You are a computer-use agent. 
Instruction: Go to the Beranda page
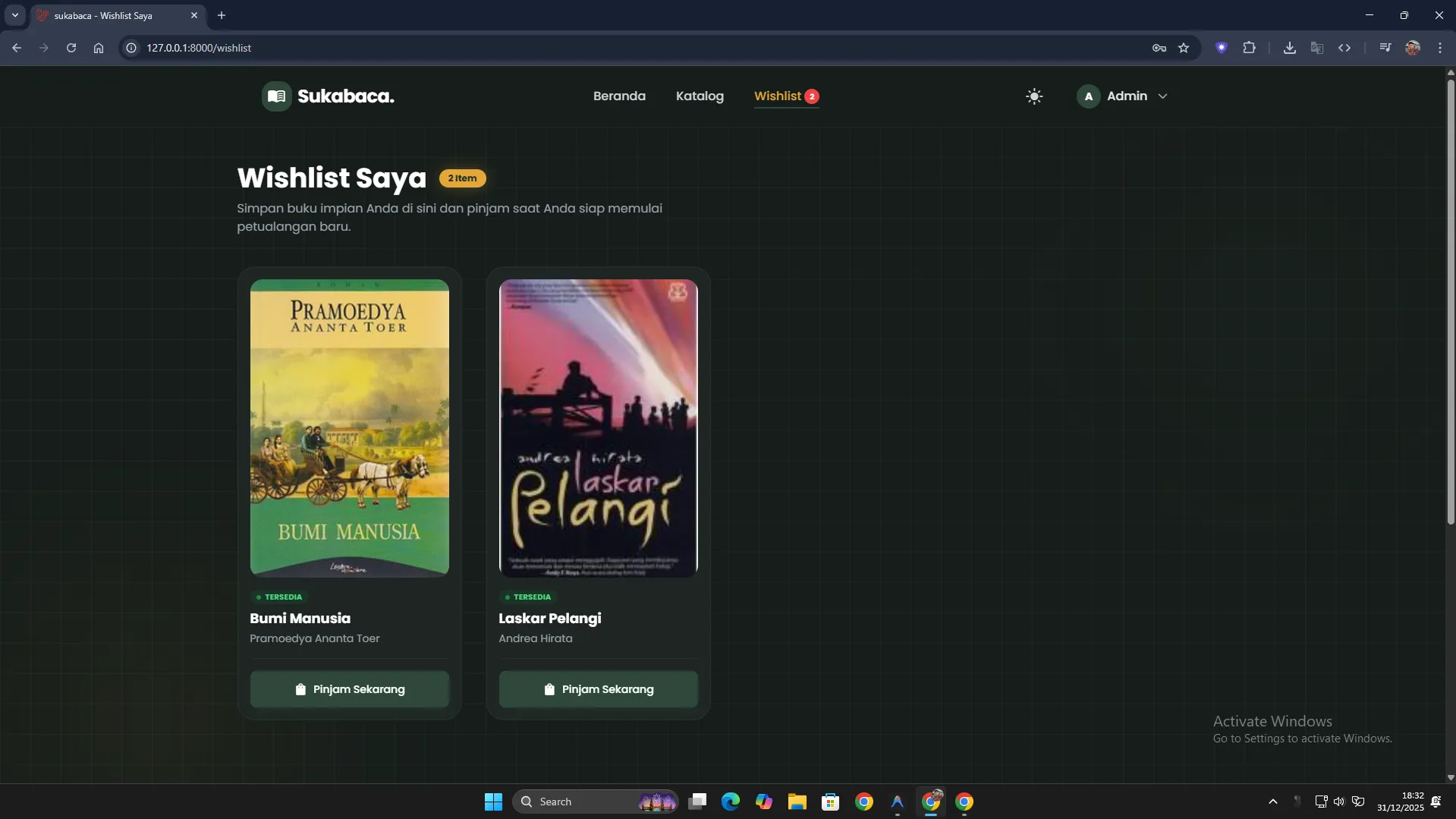pyautogui.click(x=618, y=96)
